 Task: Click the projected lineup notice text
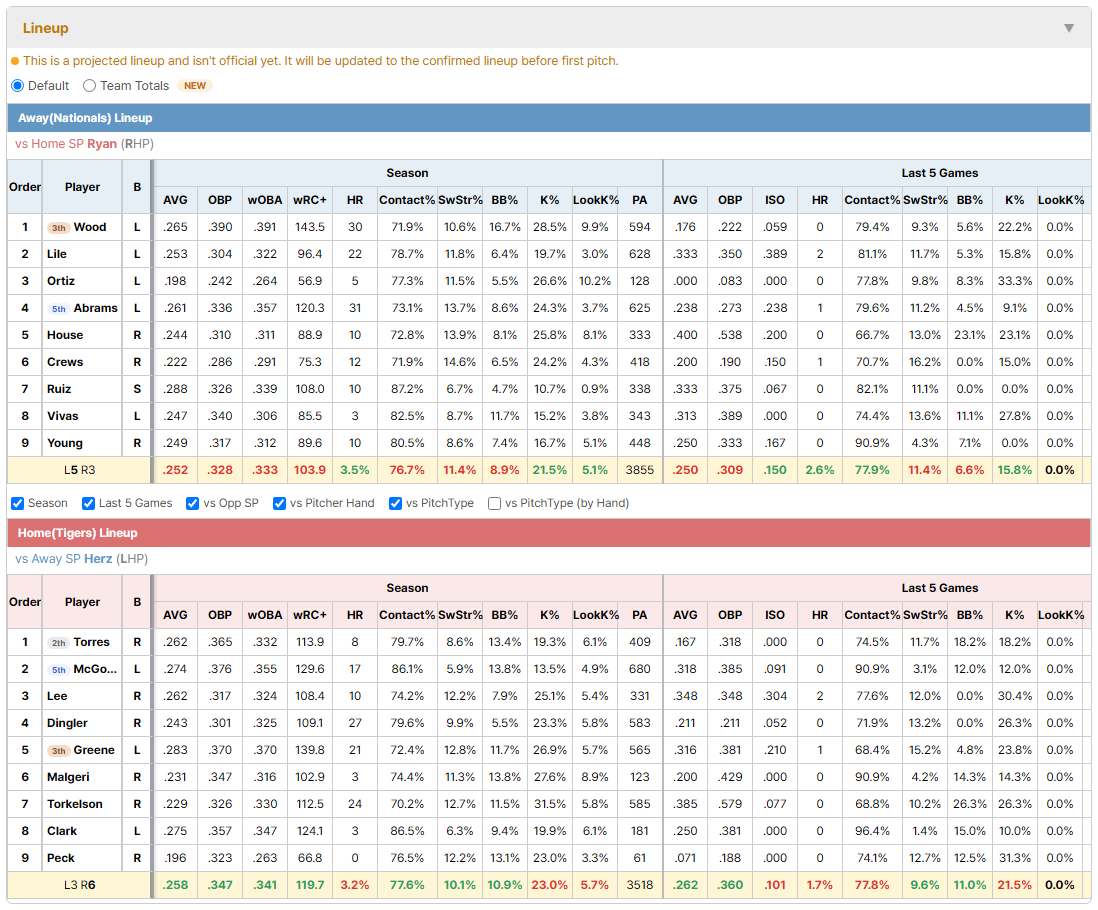pyautogui.click(x=321, y=61)
